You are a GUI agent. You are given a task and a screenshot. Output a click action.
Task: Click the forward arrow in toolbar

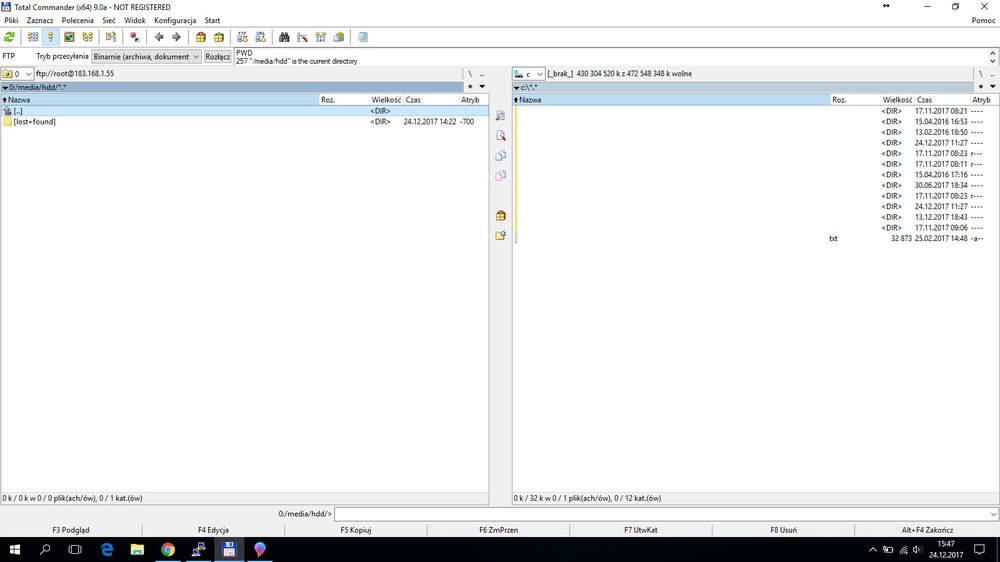point(176,37)
